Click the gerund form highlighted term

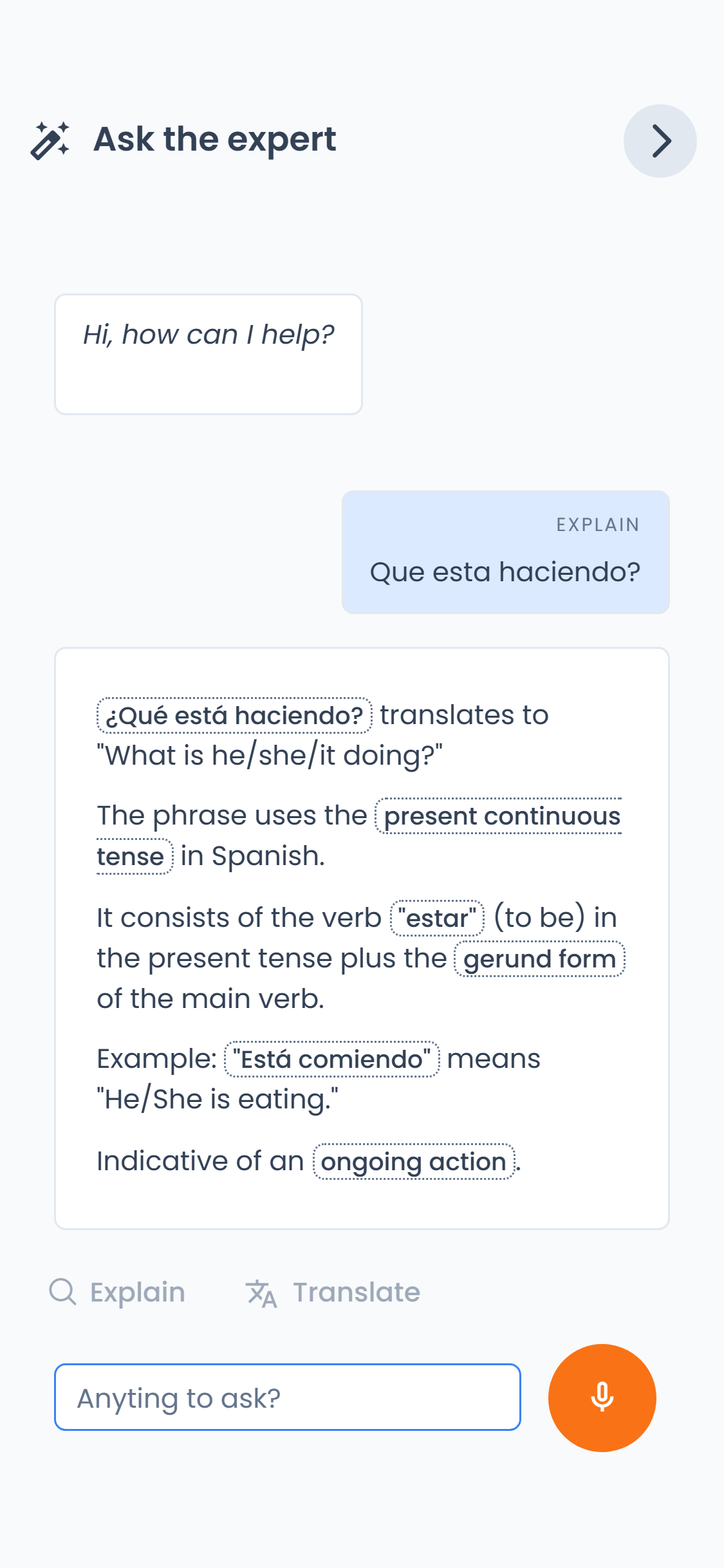(539, 959)
